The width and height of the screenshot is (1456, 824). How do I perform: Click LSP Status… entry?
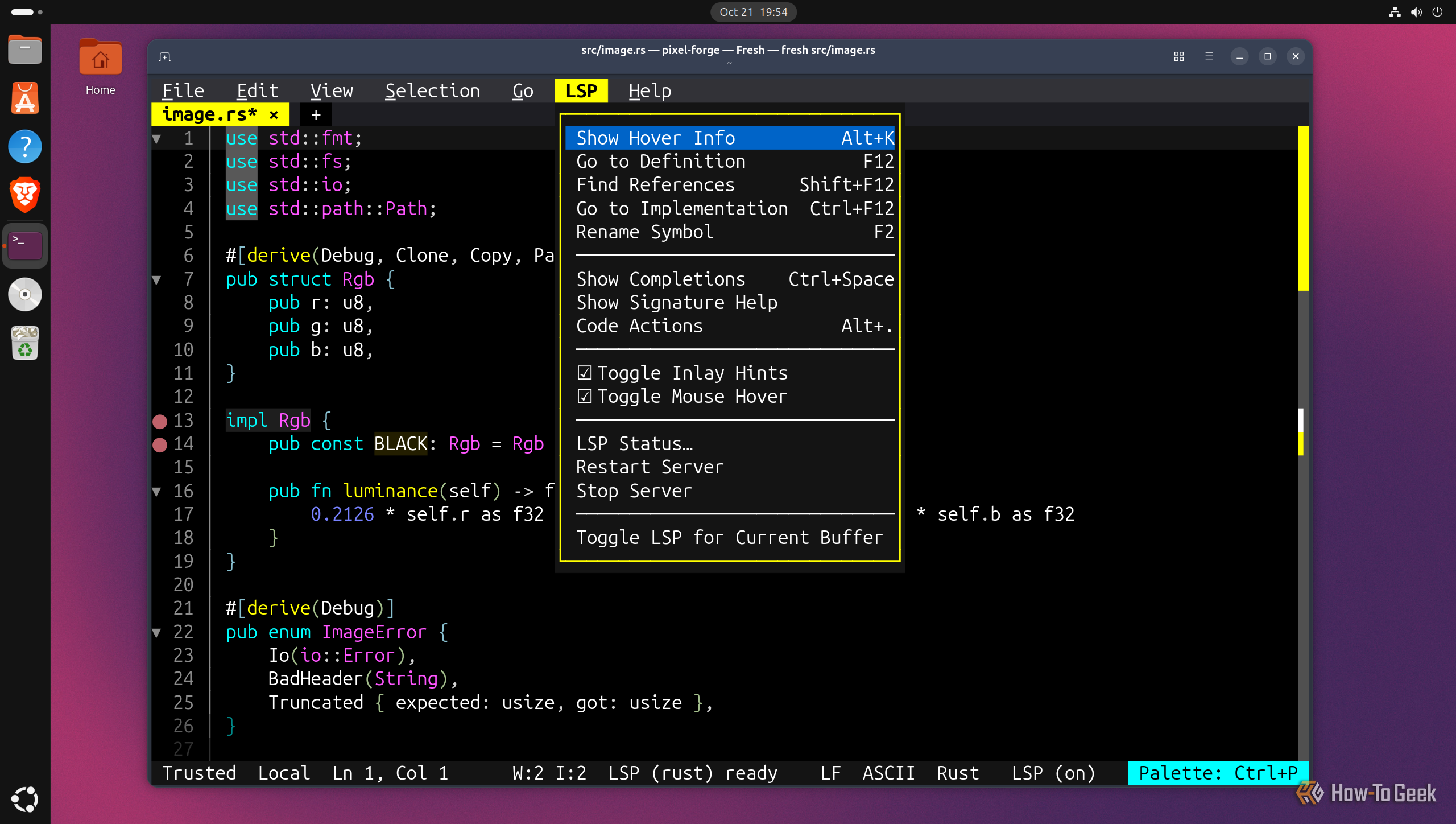pyautogui.click(x=730, y=443)
